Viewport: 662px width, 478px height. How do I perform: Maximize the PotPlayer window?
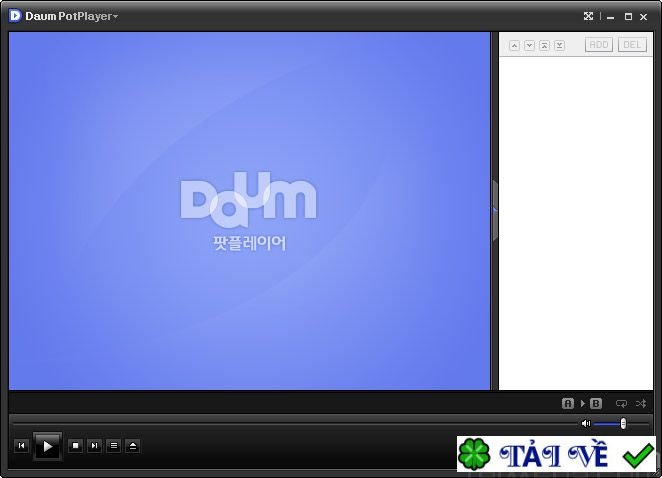click(628, 16)
